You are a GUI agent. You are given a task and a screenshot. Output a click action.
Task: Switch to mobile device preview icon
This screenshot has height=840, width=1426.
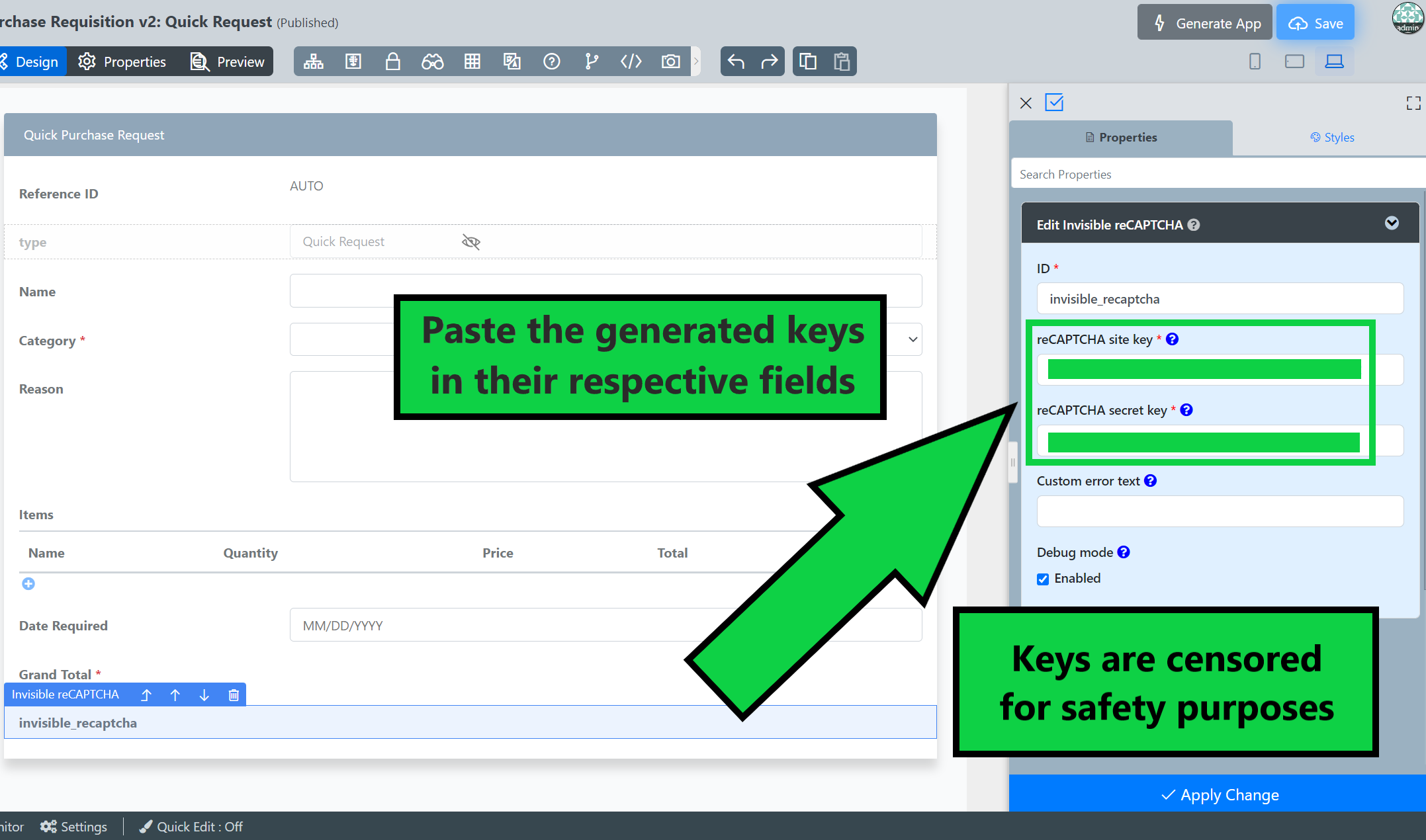(x=1255, y=62)
